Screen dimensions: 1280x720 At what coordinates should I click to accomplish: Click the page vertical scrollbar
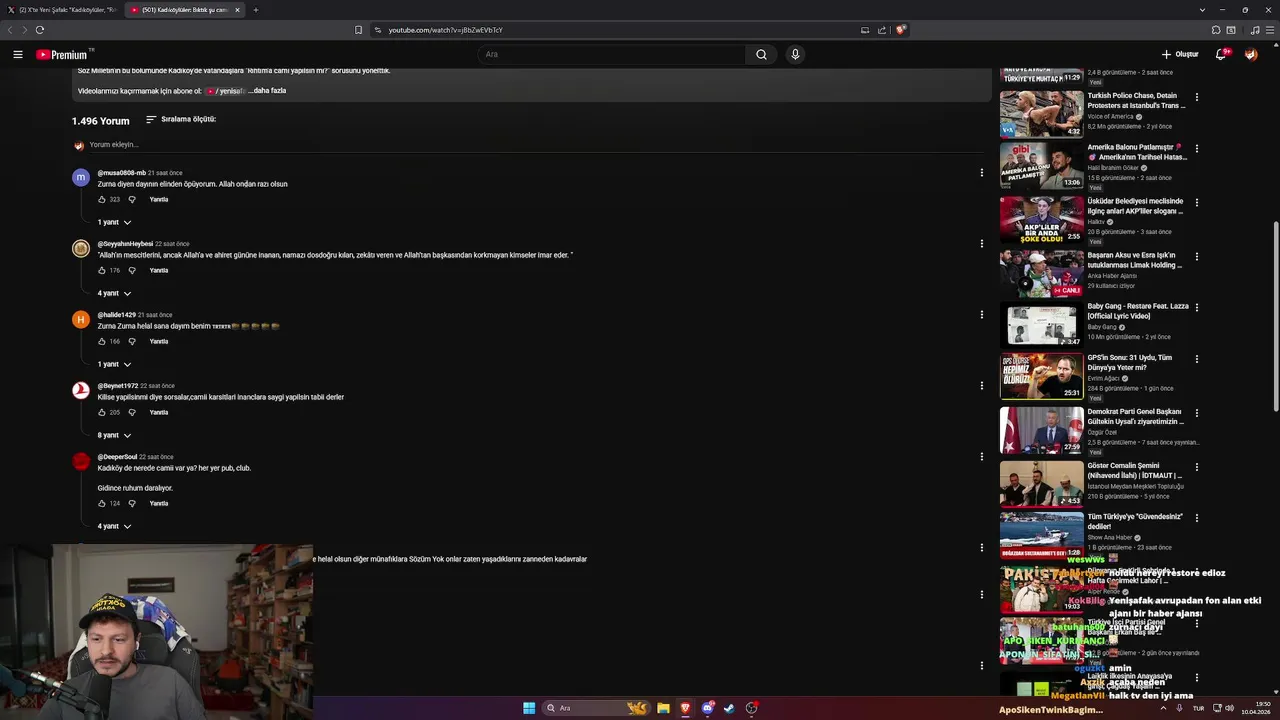(x=1275, y=315)
